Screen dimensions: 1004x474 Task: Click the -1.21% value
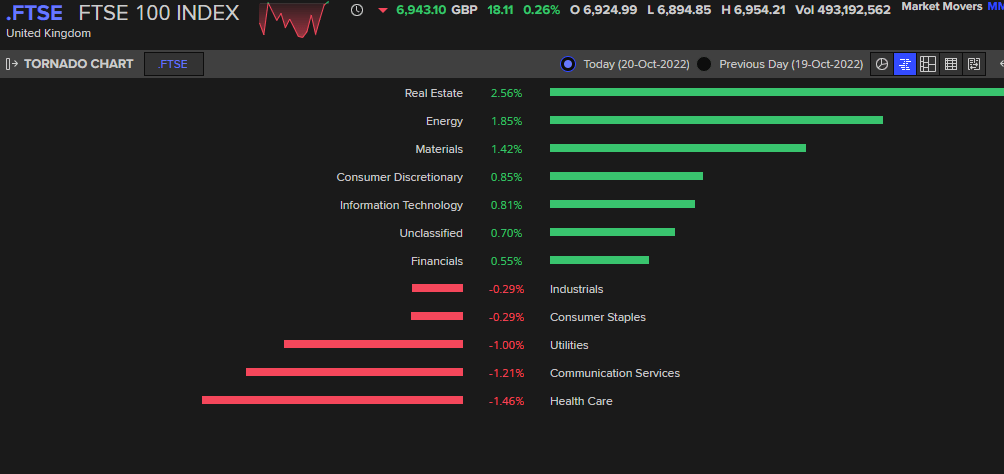pos(506,373)
